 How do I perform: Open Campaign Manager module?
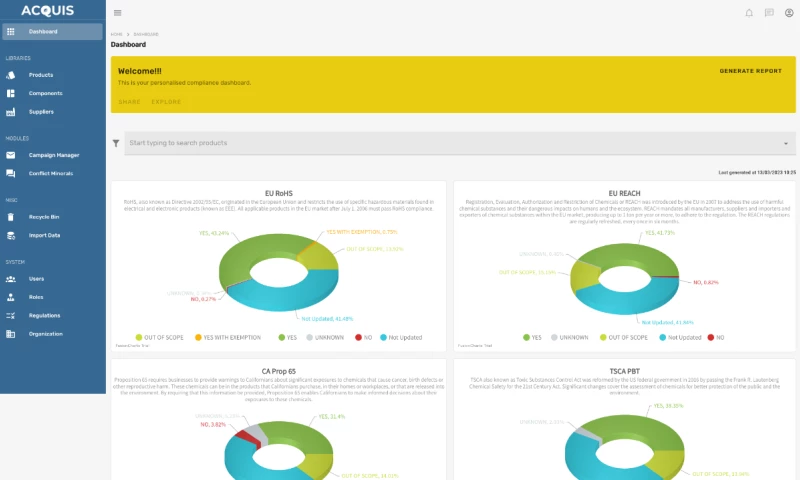pyautogui.click(x=54, y=155)
